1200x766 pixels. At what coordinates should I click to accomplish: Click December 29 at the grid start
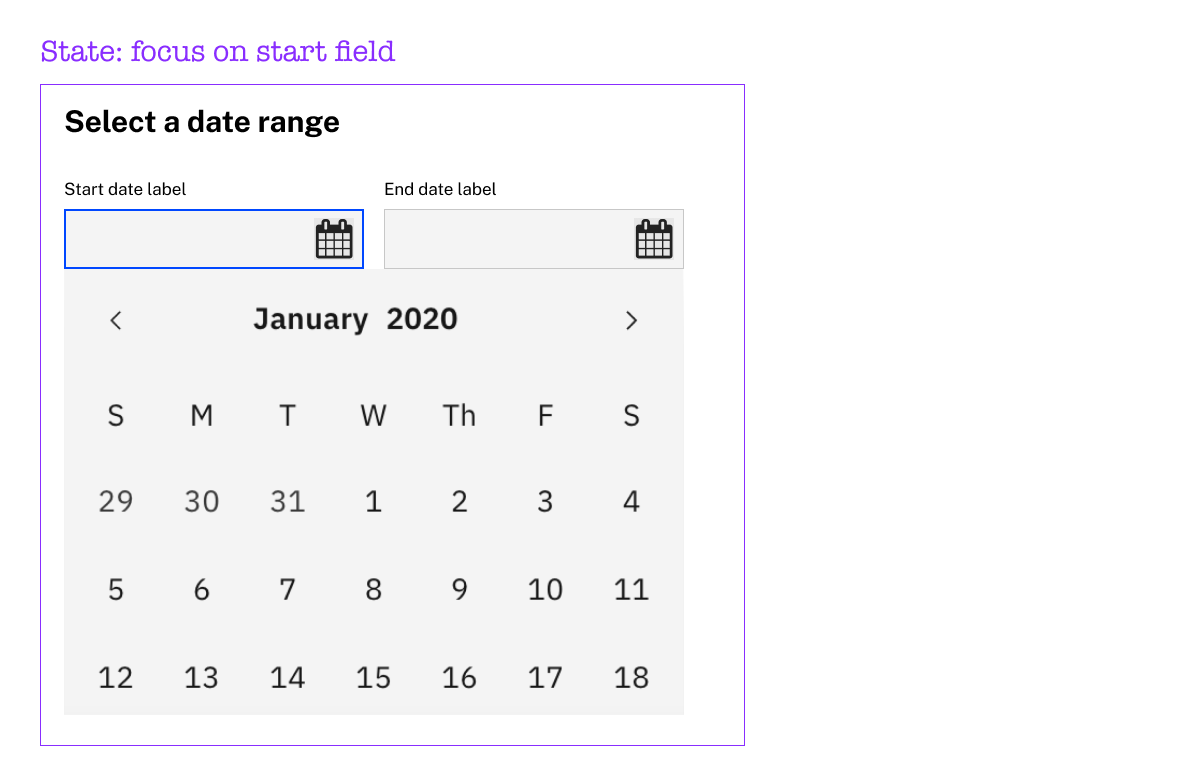tap(115, 501)
